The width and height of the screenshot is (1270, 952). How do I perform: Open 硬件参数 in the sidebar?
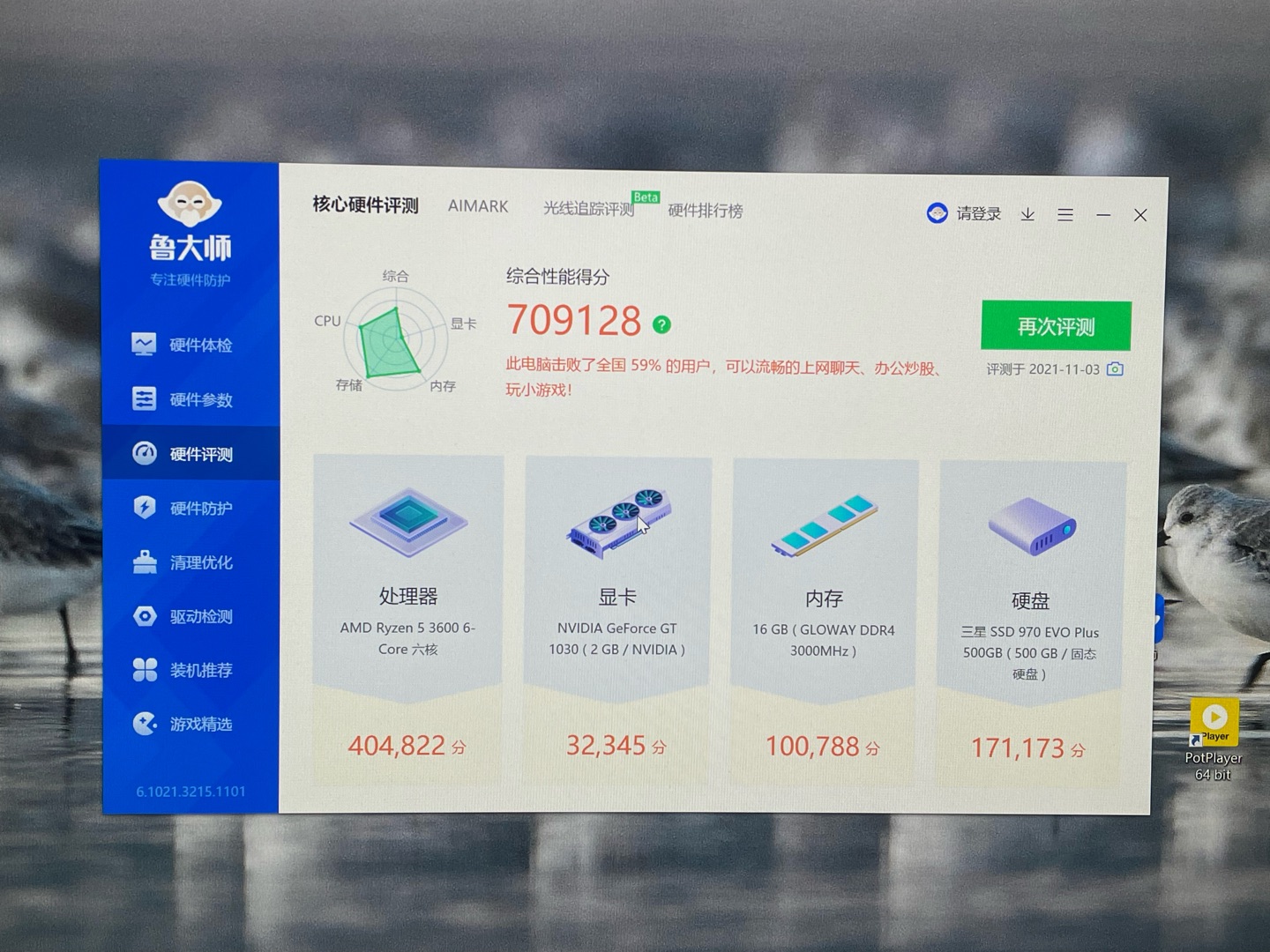(x=190, y=399)
